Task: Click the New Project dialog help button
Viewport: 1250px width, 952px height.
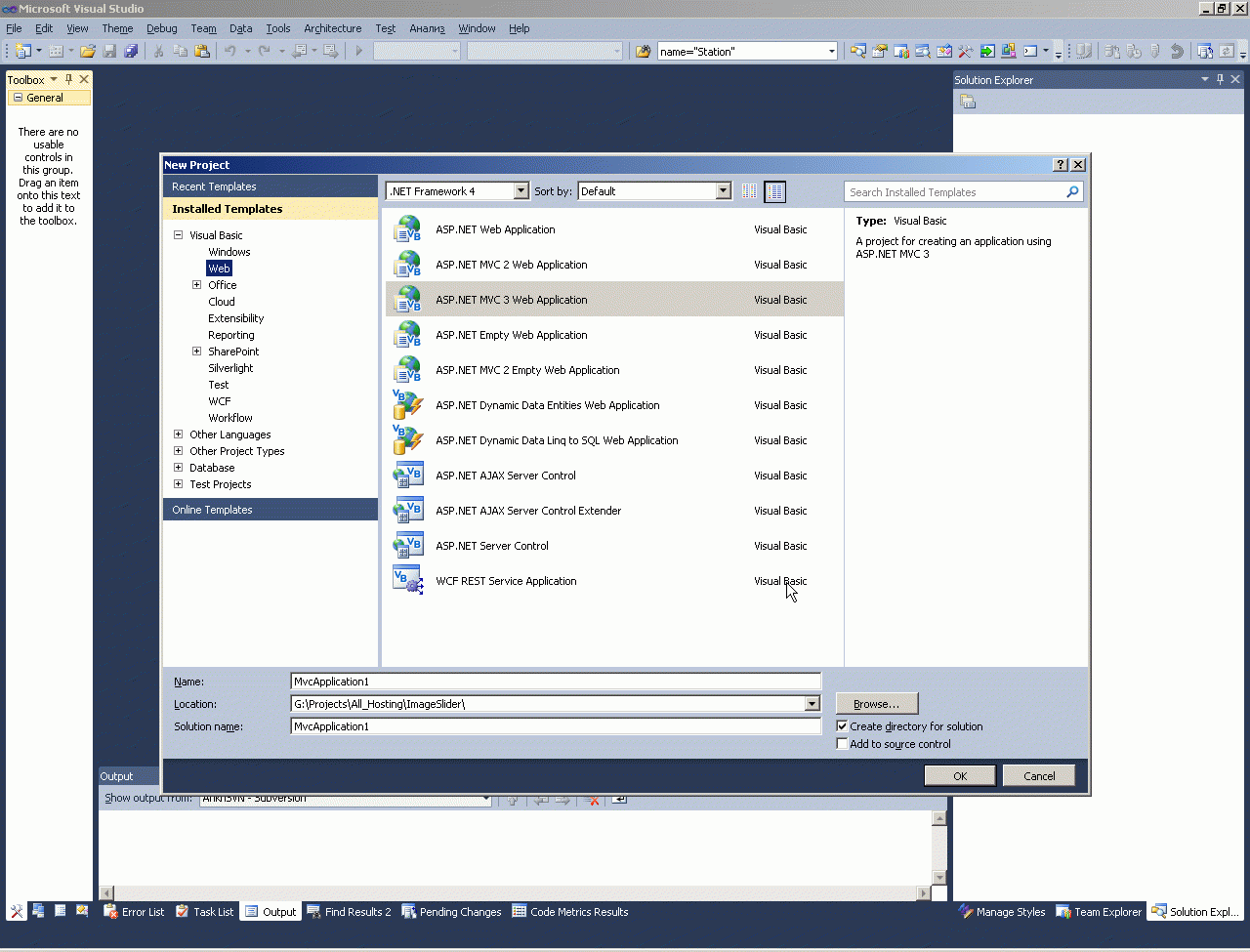Action: tap(1061, 165)
